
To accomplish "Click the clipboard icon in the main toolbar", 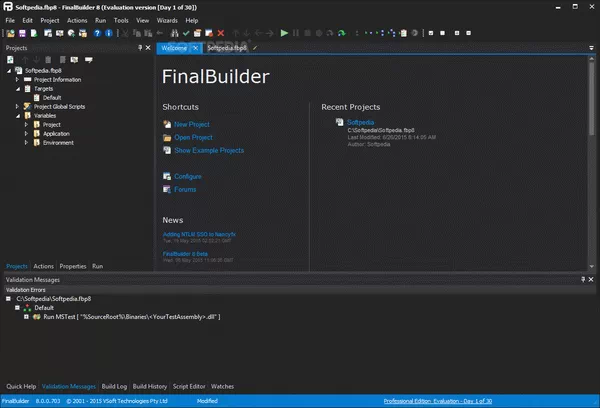I will pos(403,33).
